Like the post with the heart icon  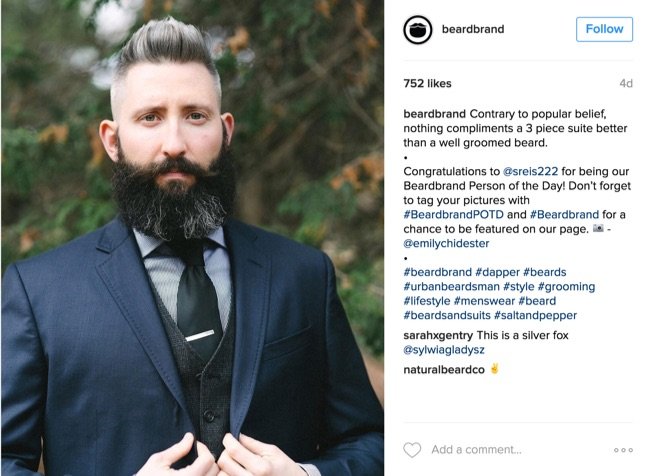412,450
